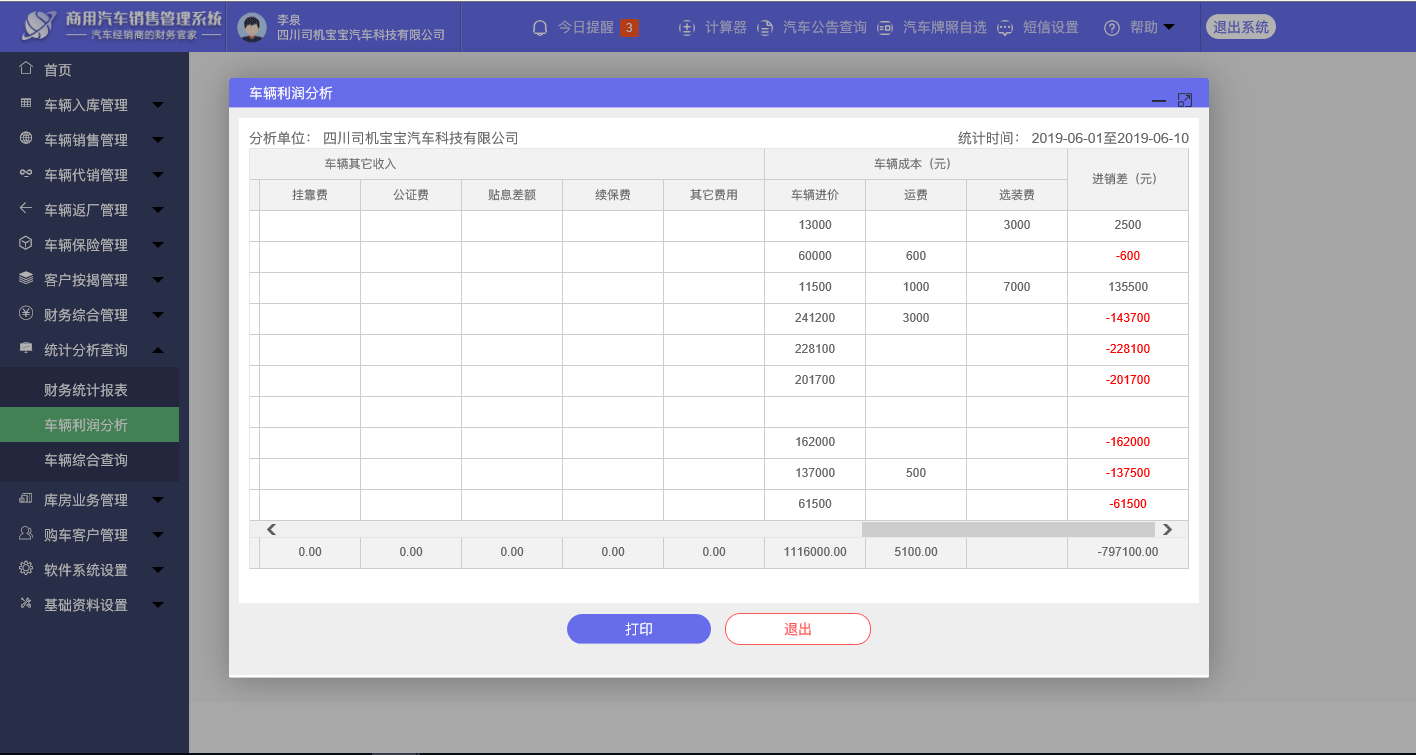Expand 财务综合管理 submenu arrow
Image resolution: width=1416 pixels, height=755 pixels.
158,315
